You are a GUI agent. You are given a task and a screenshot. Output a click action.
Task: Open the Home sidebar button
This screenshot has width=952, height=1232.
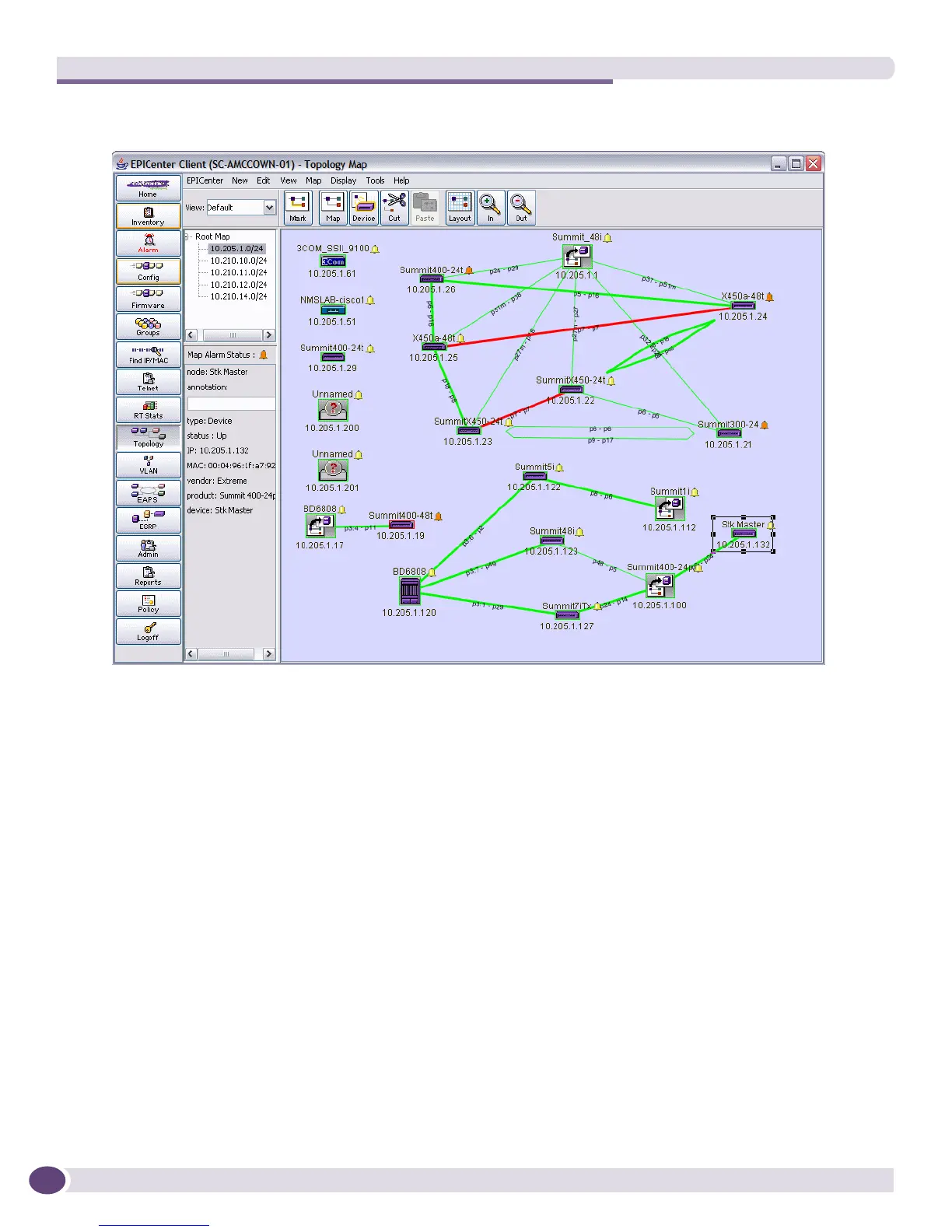[x=148, y=188]
